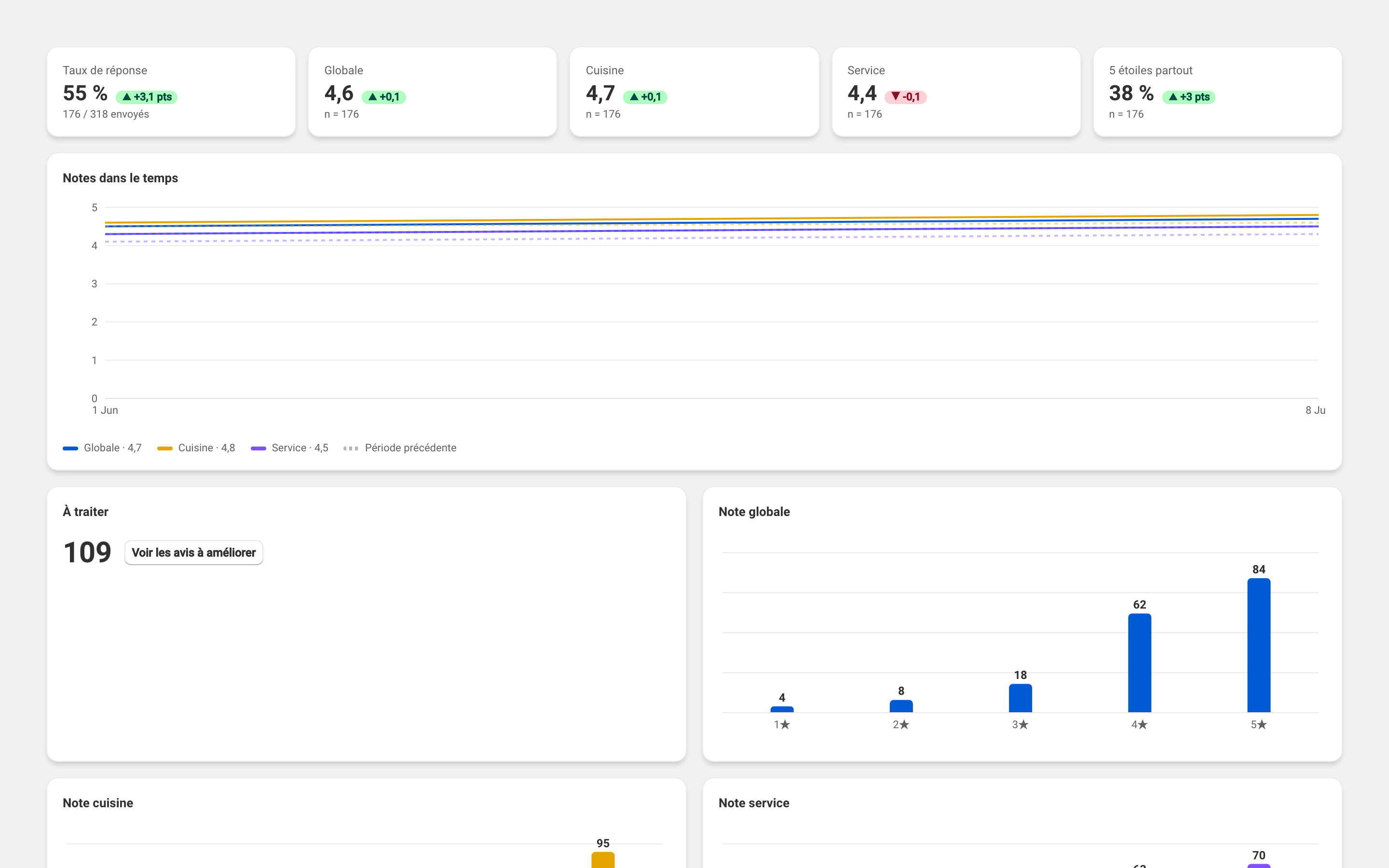Viewport: 1389px width, 868px height.
Task: Select the 5★ bar in Note globale
Action: 1259,645
